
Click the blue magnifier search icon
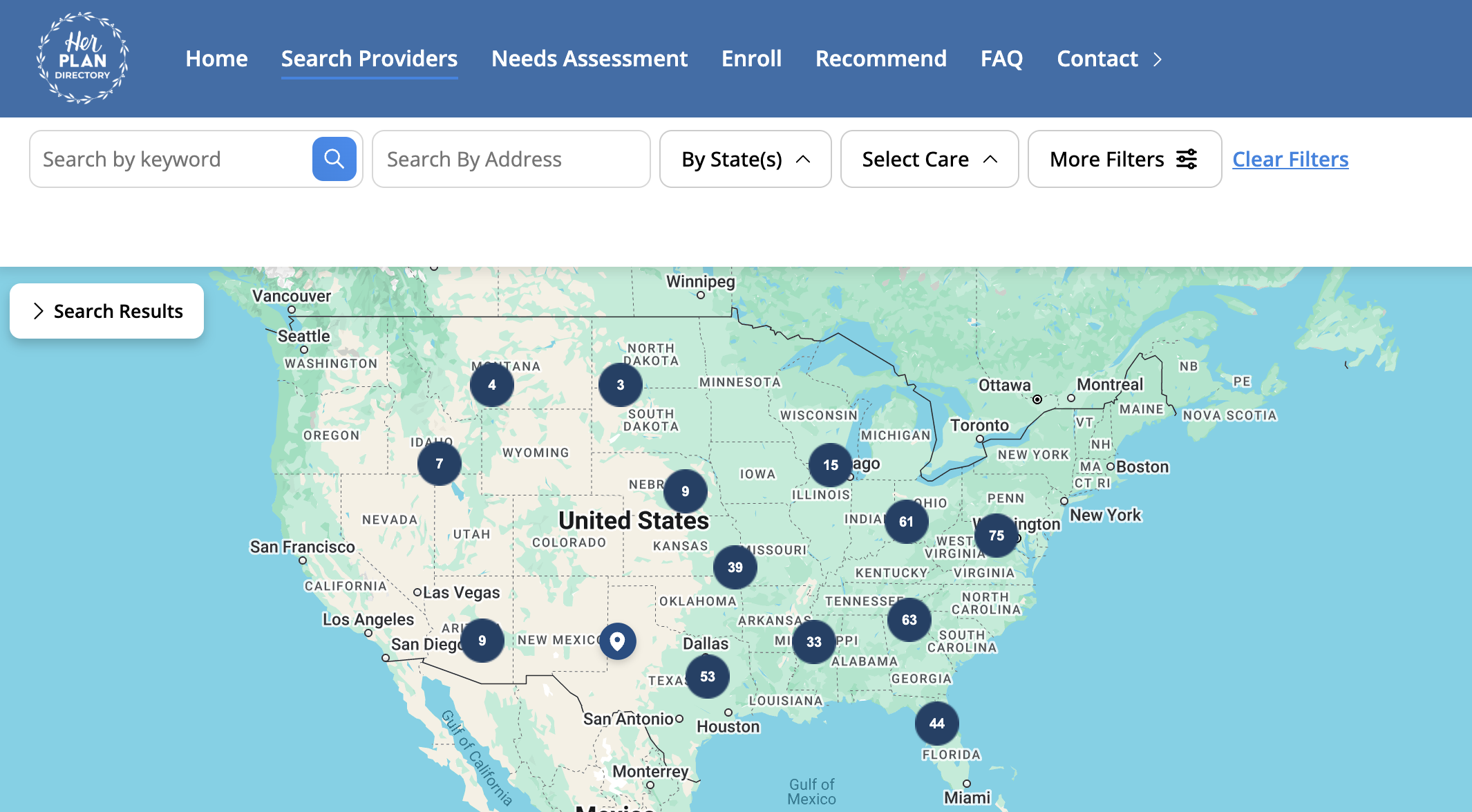pyautogui.click(x=334, y=159)
